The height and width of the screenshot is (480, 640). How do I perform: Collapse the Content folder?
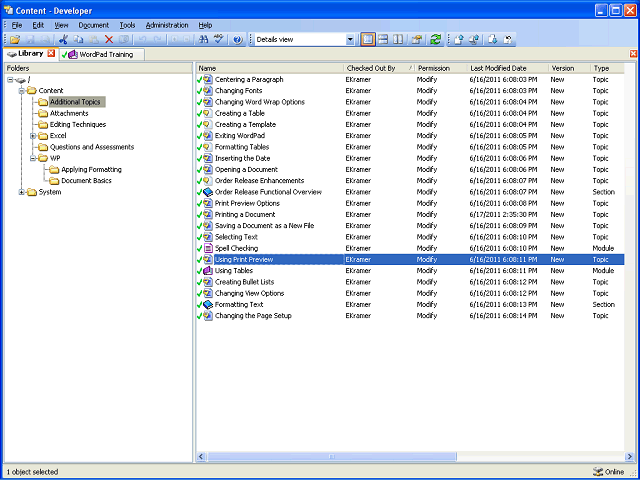(22, 91)
